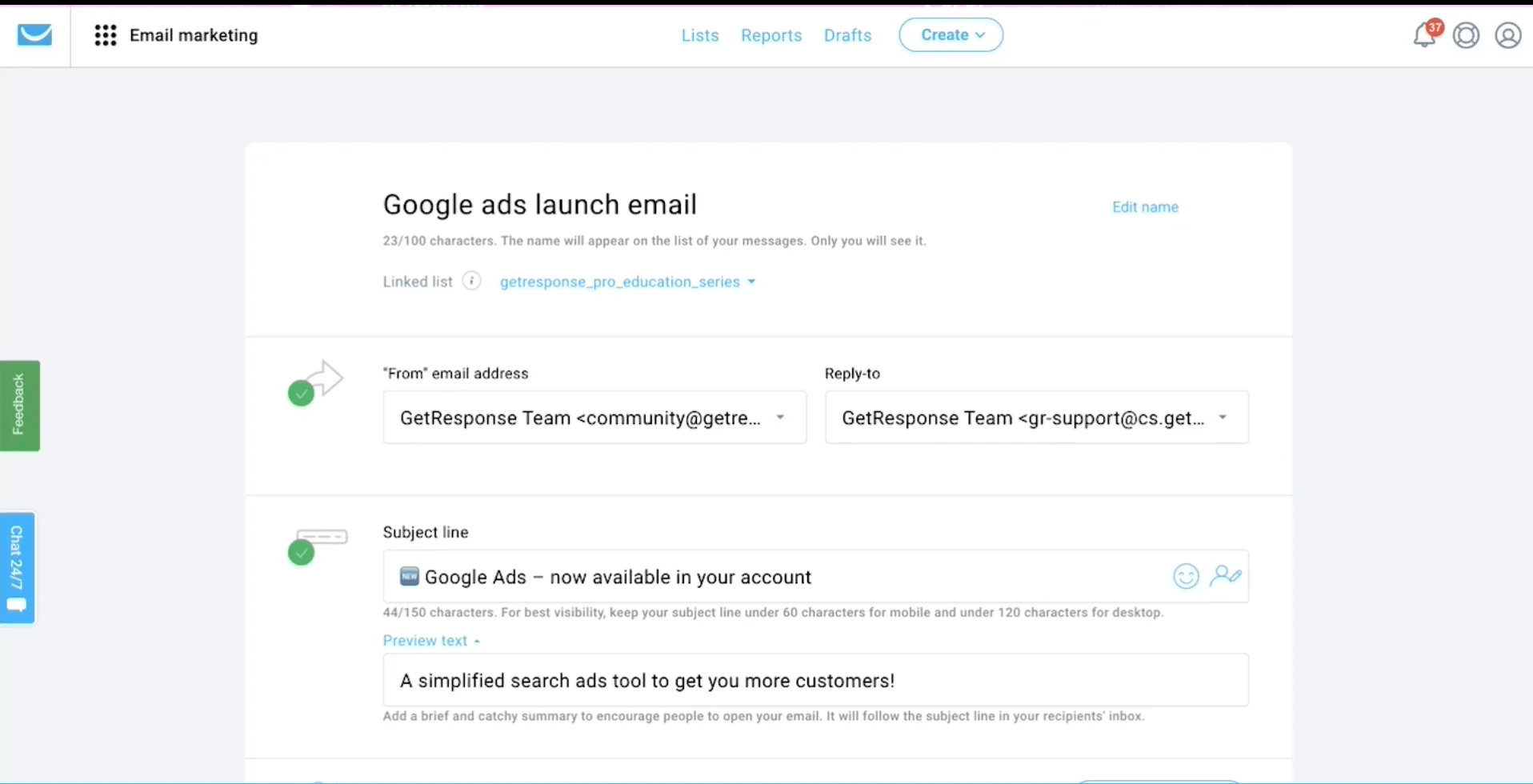Image resolution: width=1533 pixels, height=784 pixels.
Task: Go to Lists page
Action: 700,35
